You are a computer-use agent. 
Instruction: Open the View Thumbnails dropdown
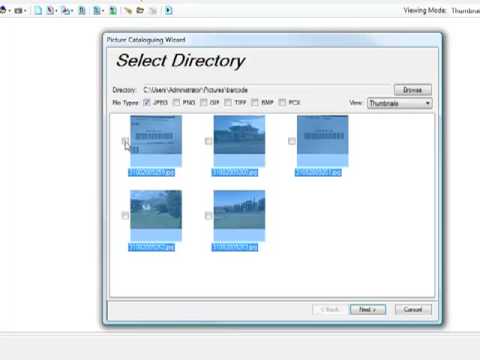[400, 103]
